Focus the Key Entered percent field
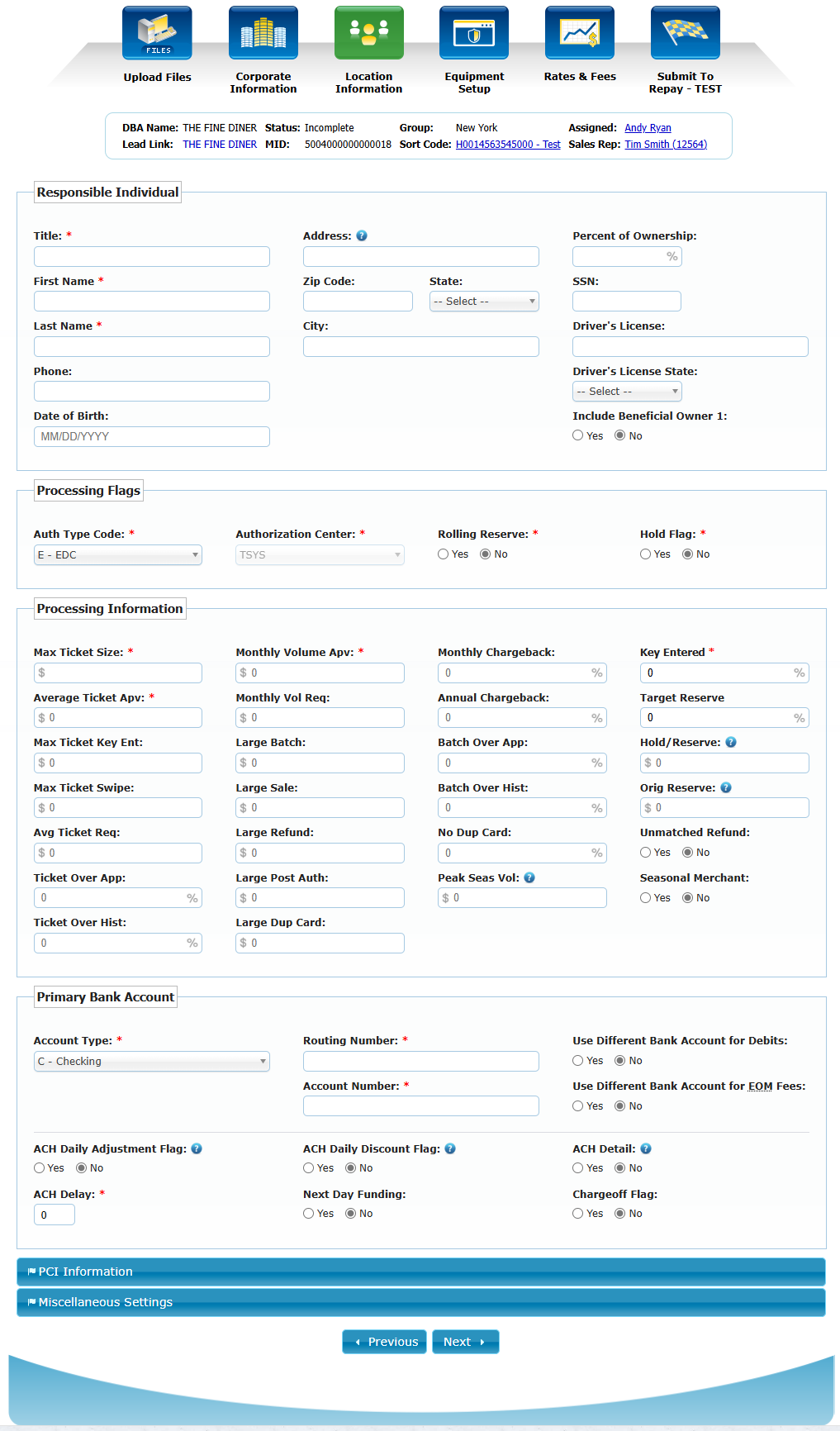This screenshot has width=840, height=1431. (x=724, y=673)
